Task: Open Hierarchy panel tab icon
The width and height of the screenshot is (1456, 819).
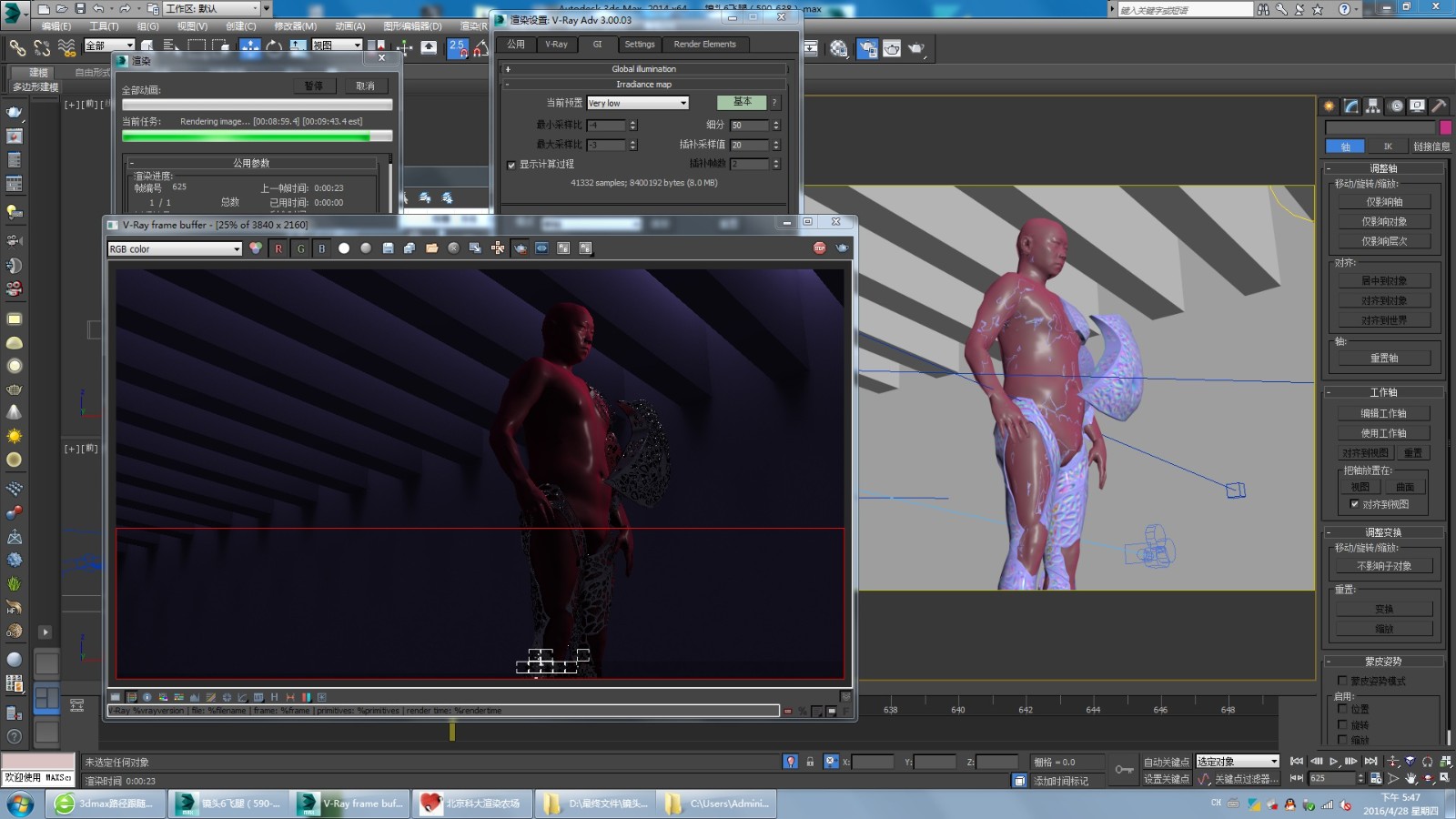Action: [x=1373, y=106]
